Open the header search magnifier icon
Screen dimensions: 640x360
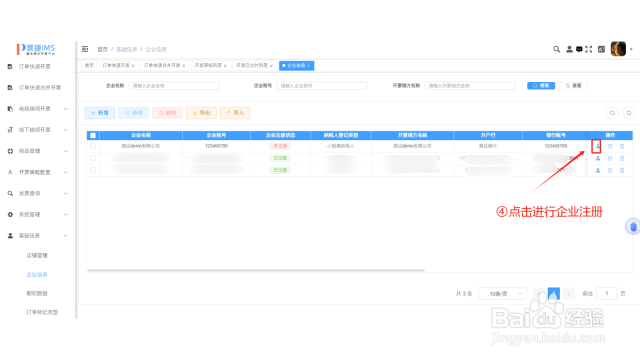pos(556,49)
